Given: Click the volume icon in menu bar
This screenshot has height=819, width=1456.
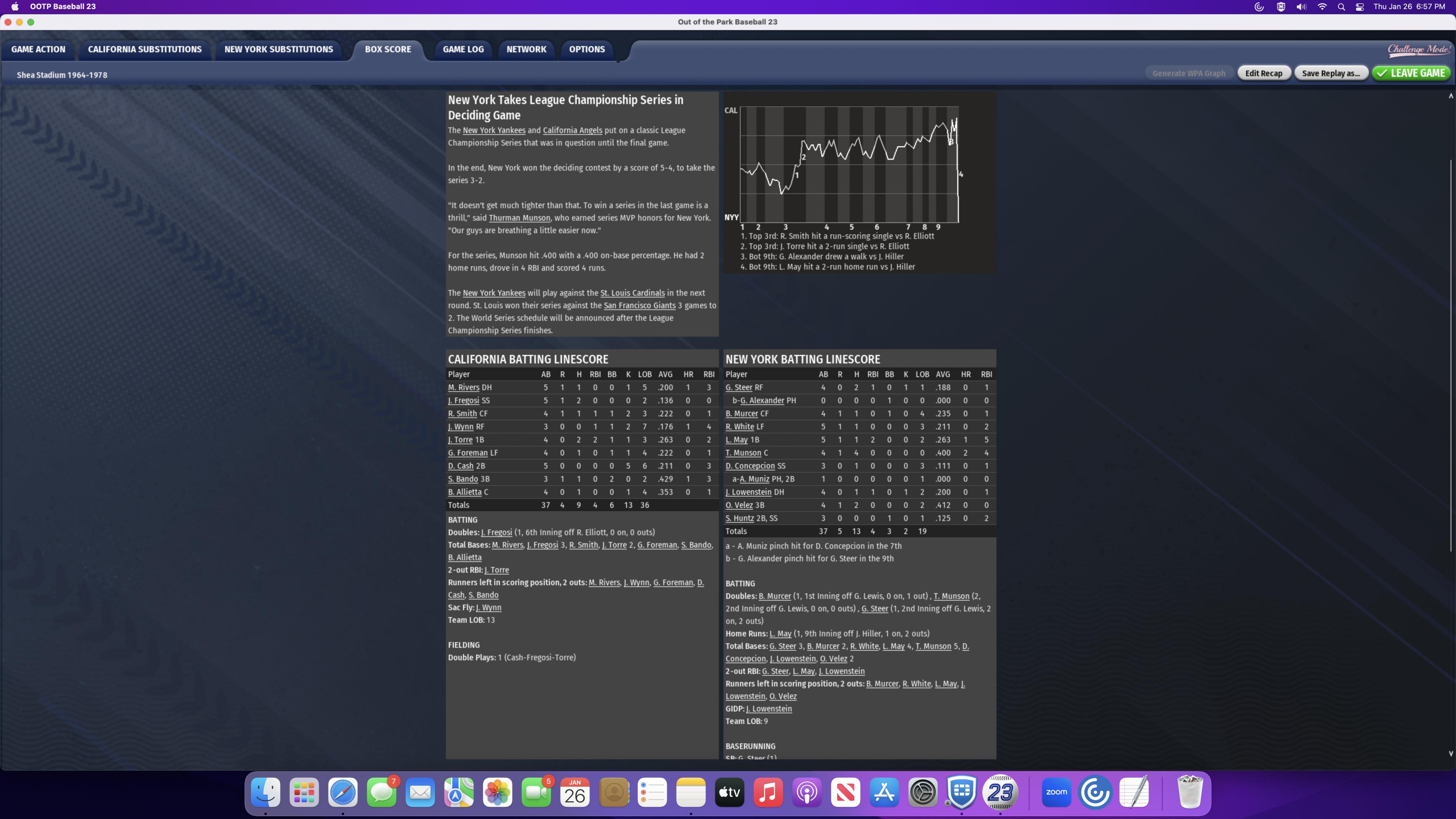Looking at the screenshot, I should 1301,7.
